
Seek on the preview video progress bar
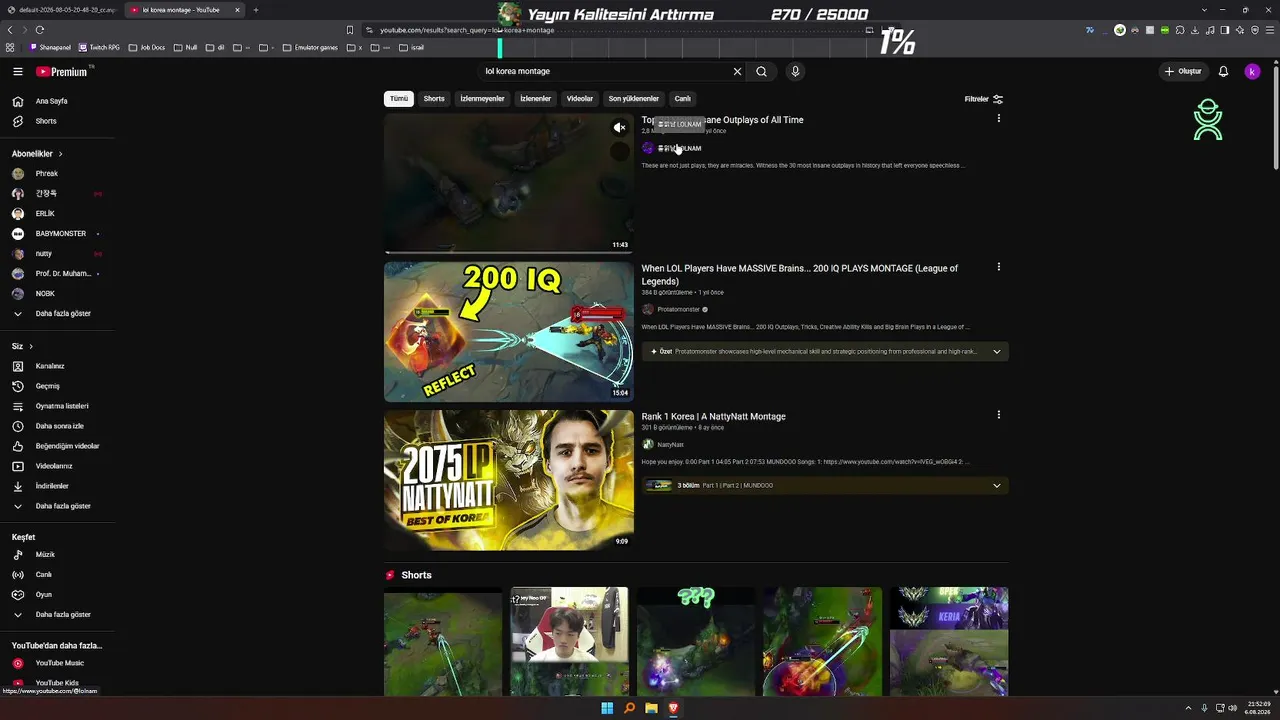(x=509, y=252)
